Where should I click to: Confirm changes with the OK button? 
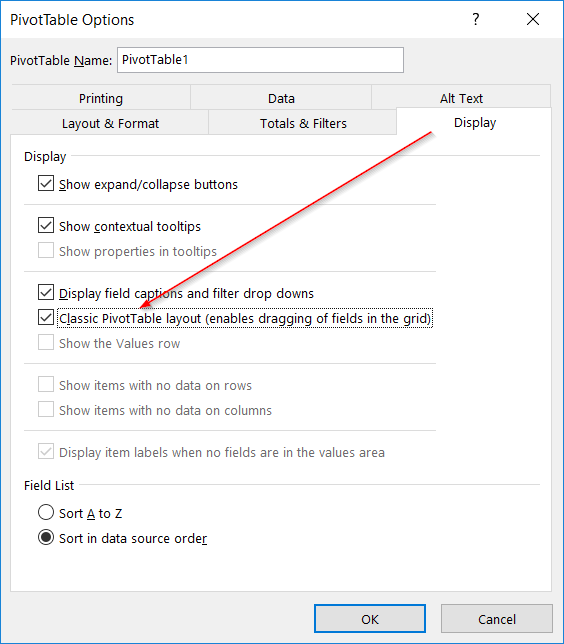tap(370, 619)
